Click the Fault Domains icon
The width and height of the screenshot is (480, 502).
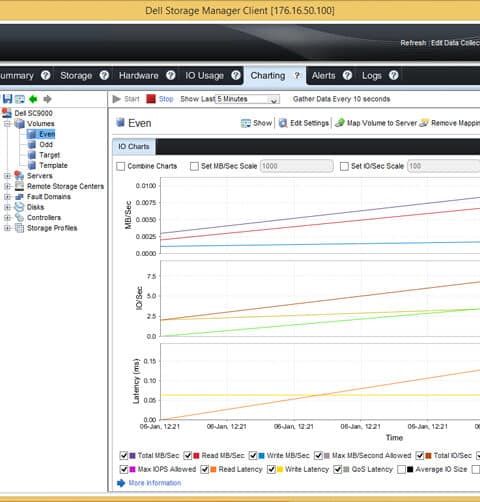(x=19, y=197)
